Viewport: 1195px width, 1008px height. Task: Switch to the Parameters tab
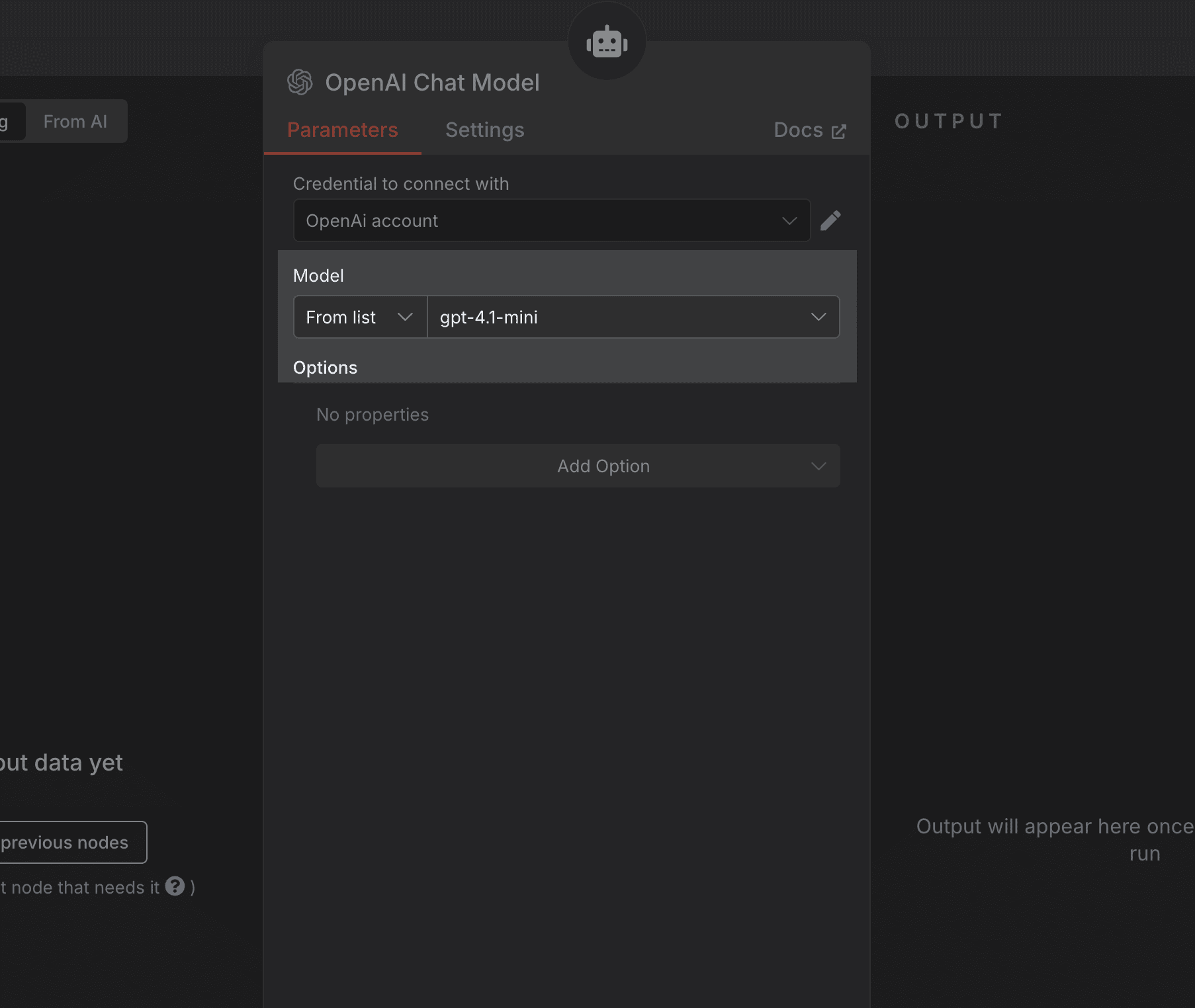[x=342, y=130]
